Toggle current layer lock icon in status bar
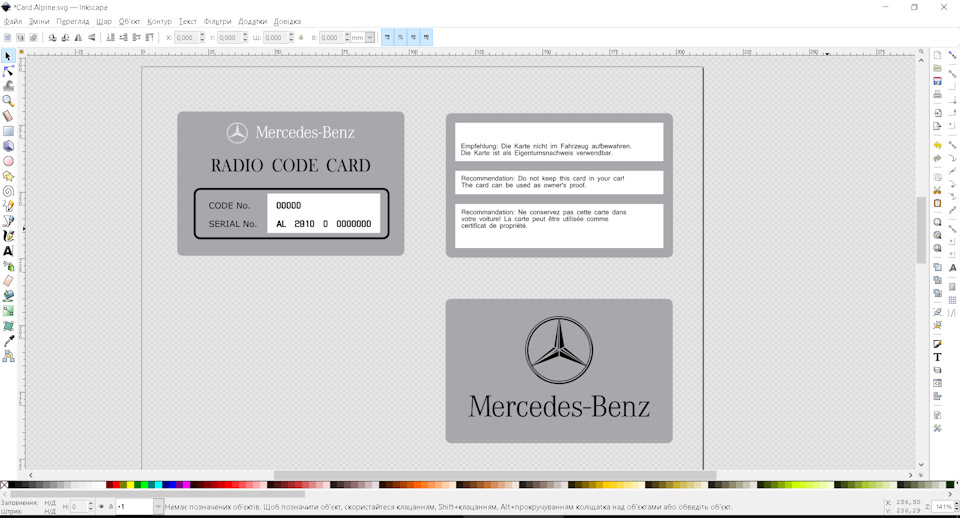Viewport: 960px width, 518px height. (x=111, y=506)
